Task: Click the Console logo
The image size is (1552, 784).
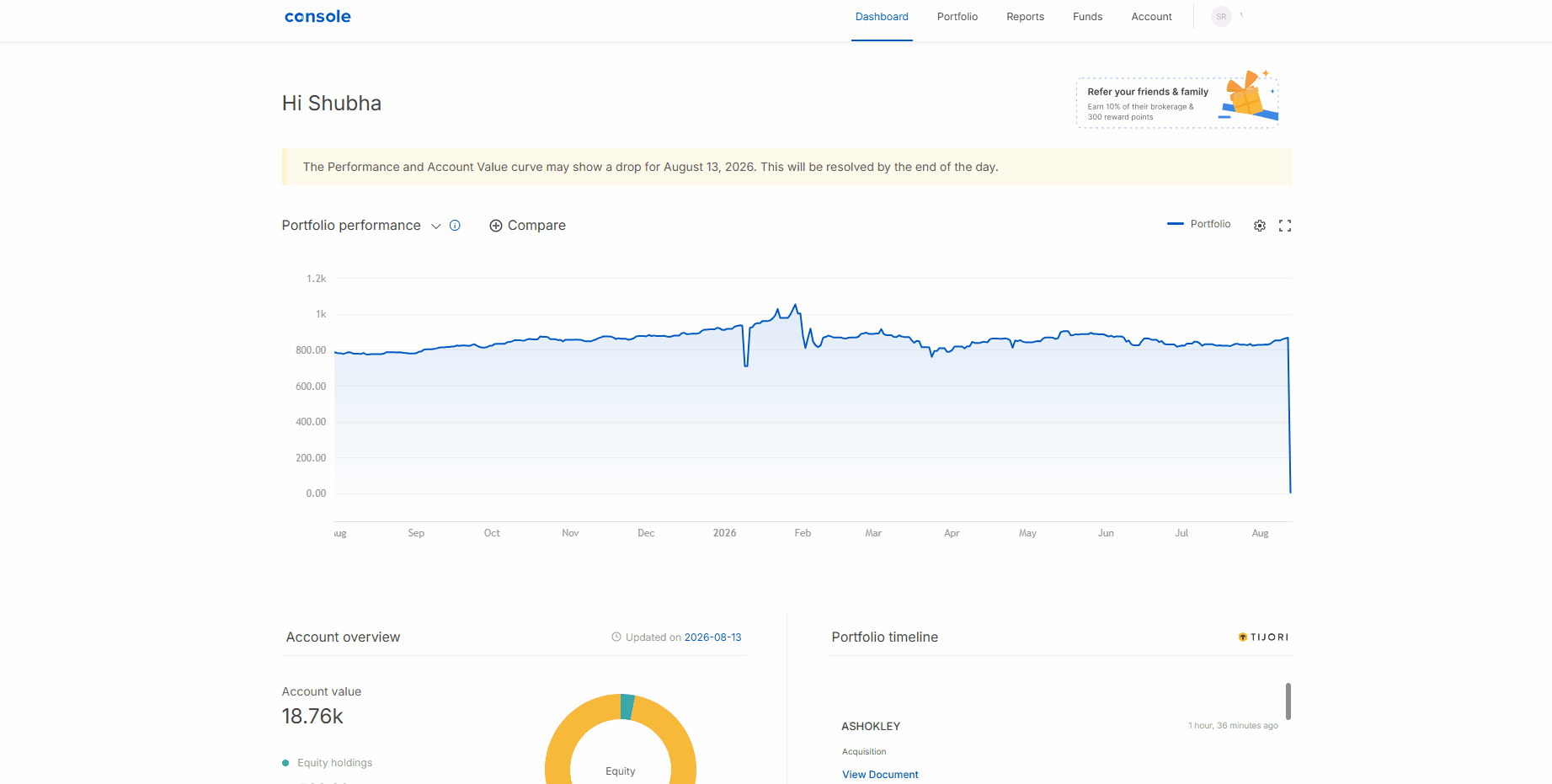Action: [317, 17]
